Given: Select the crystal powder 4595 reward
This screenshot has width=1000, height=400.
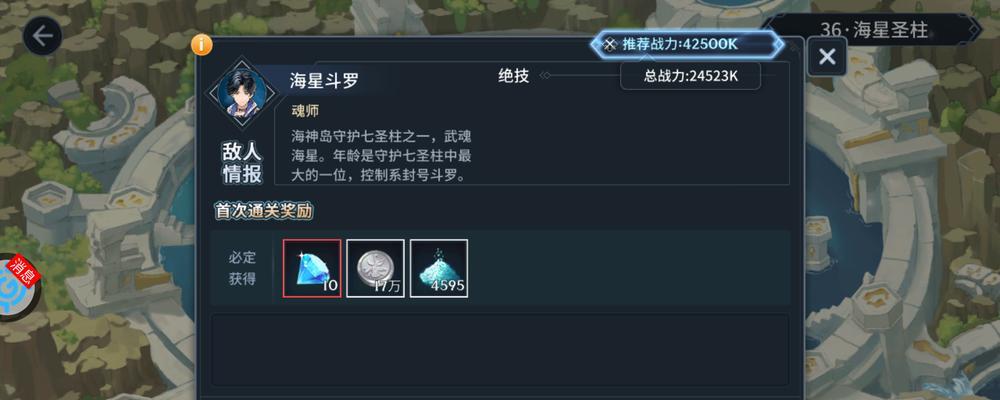Looking at the screenshot, I should 439,268.
